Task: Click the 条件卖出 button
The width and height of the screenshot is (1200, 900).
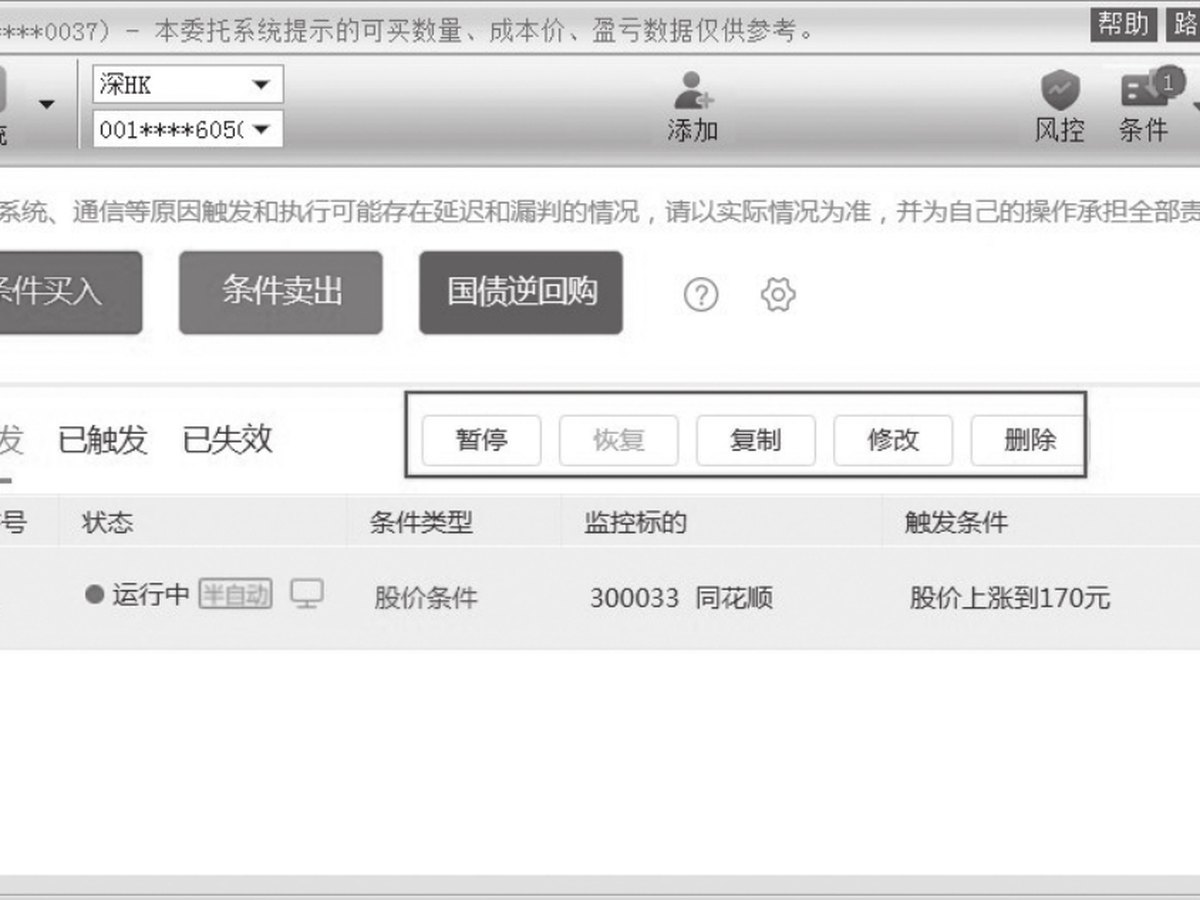Action: click(x=281, y=292)
